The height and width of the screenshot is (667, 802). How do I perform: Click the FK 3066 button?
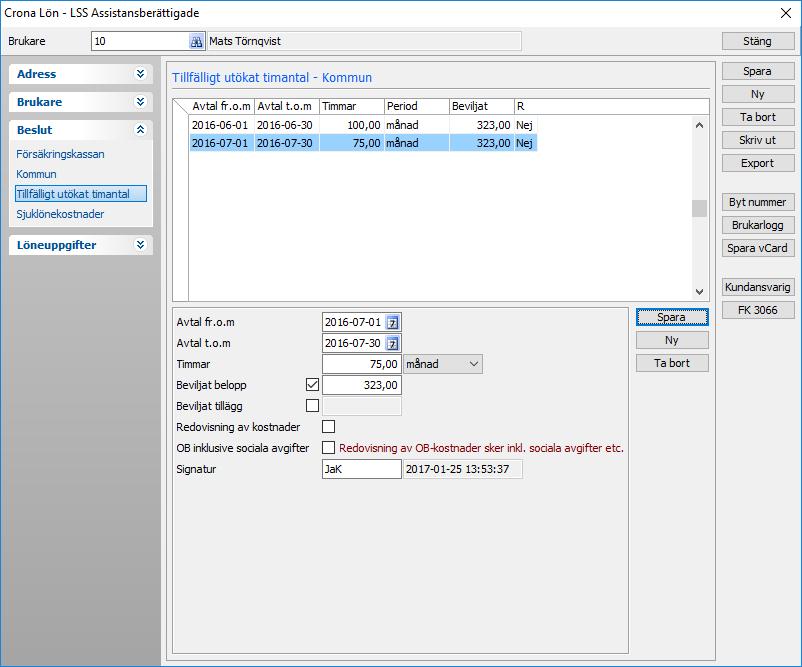[758, 310]
